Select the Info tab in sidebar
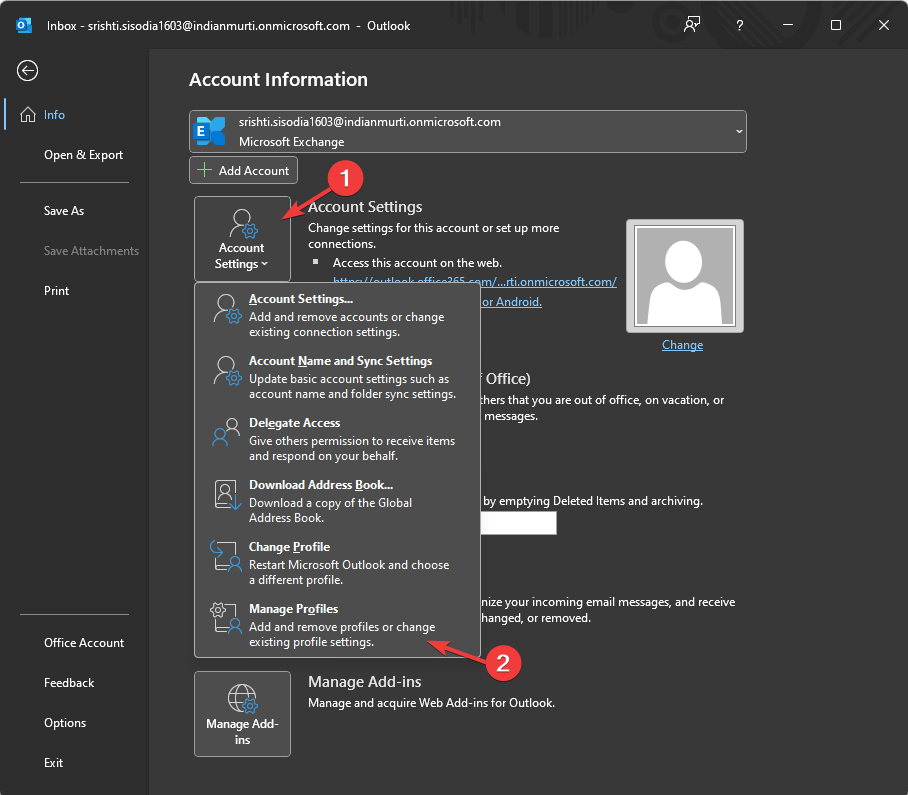 tap(75, 115)
